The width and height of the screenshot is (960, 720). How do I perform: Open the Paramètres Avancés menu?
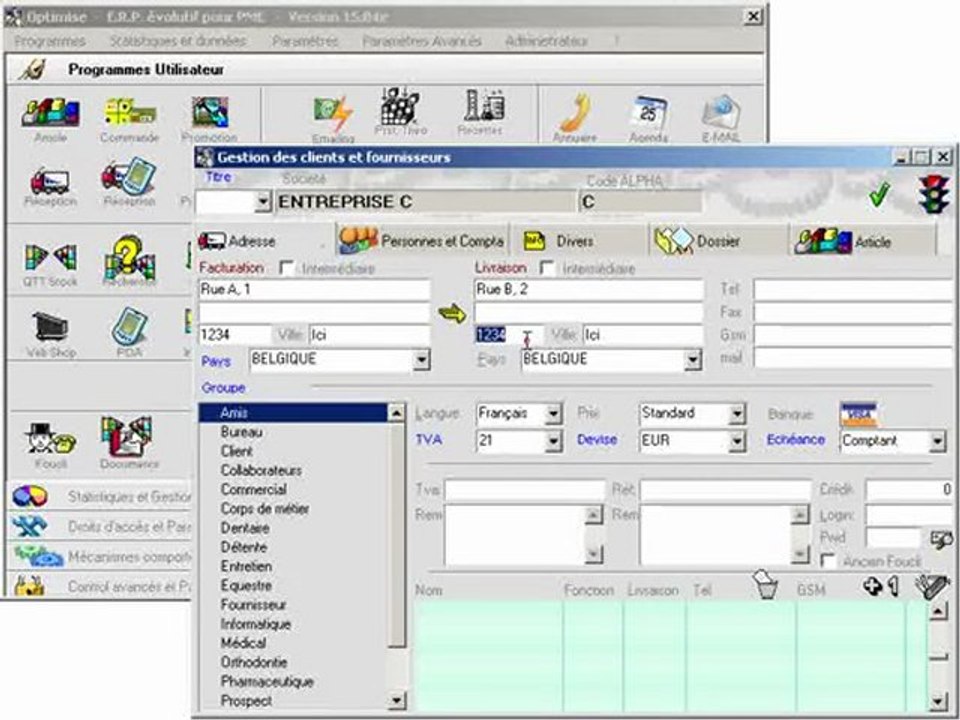422,41
